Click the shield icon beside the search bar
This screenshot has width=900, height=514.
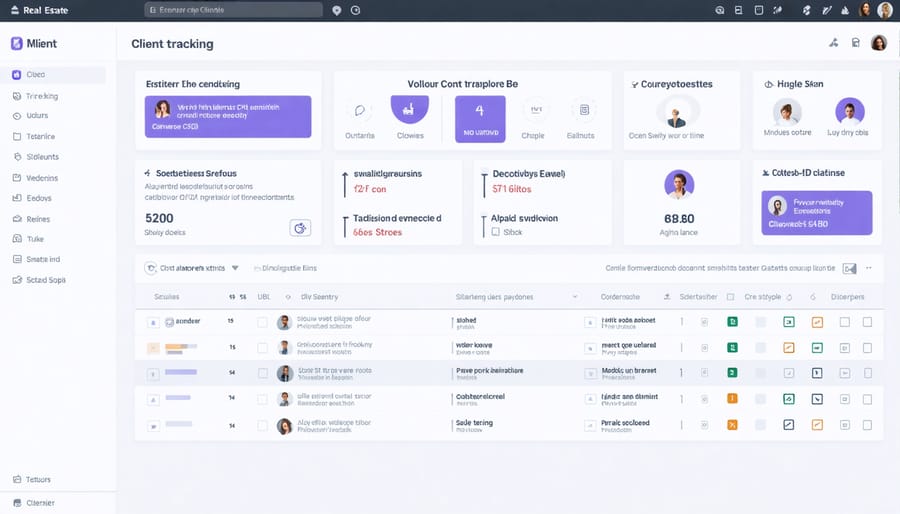336,10
